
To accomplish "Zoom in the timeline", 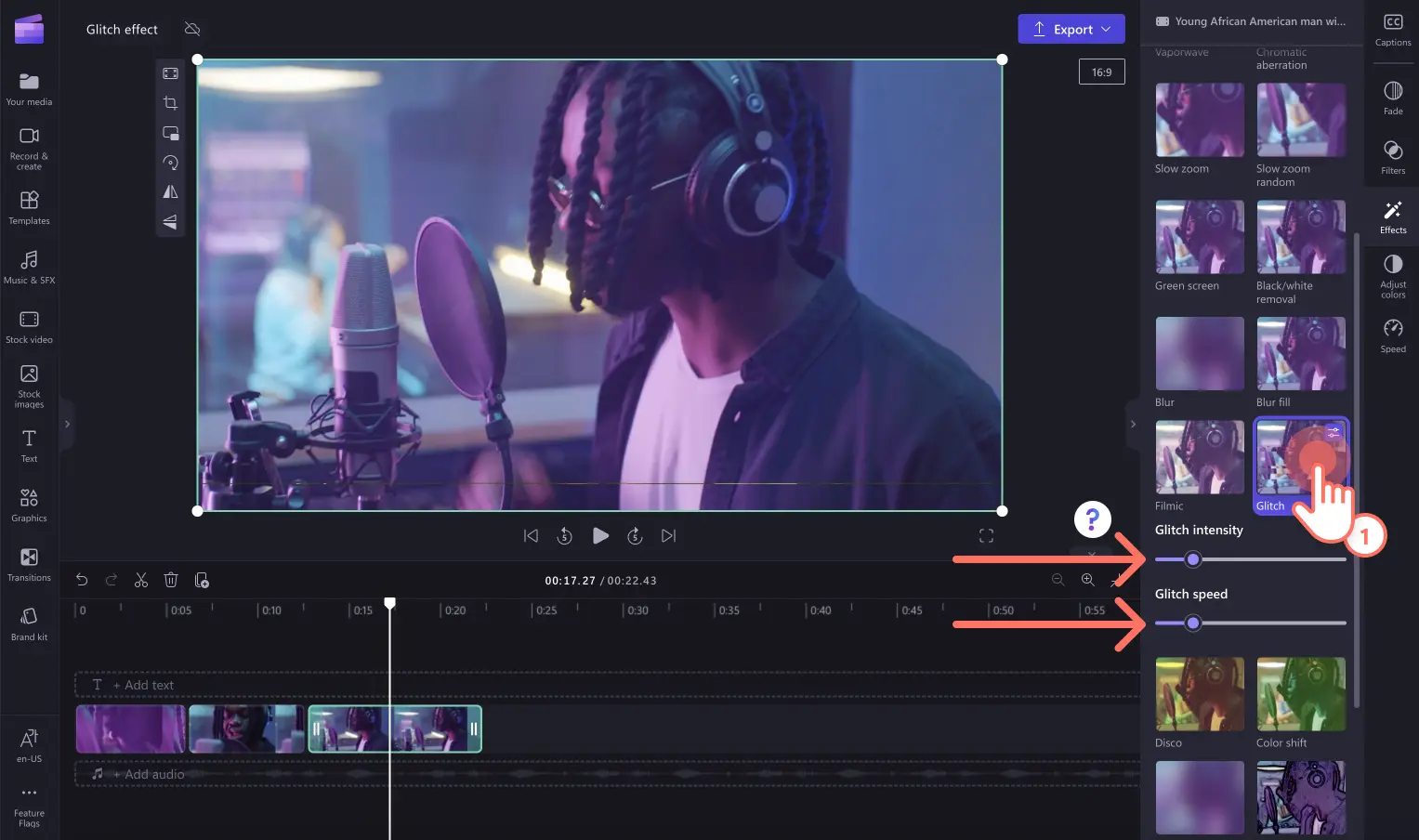I will [x=1087, y=580].
